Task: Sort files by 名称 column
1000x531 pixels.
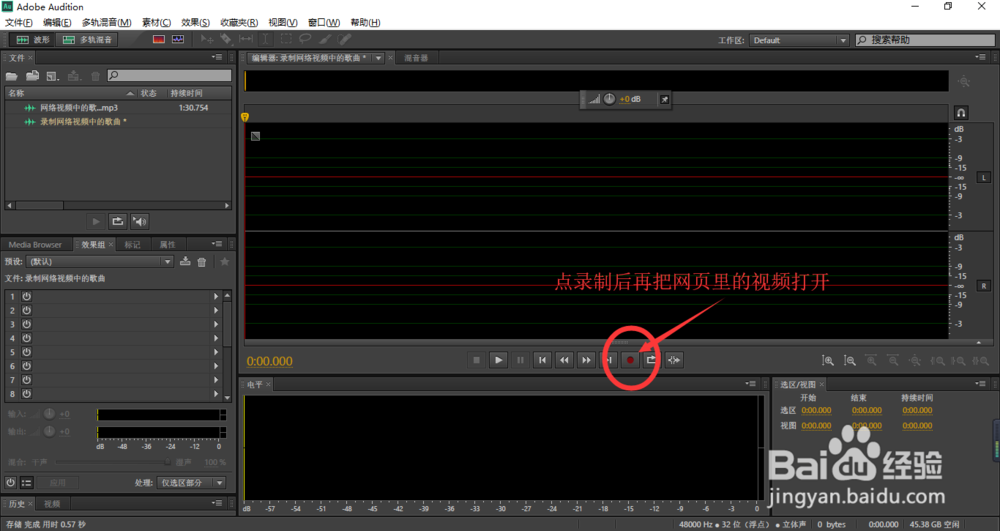Action: click(x=17, y=93)
